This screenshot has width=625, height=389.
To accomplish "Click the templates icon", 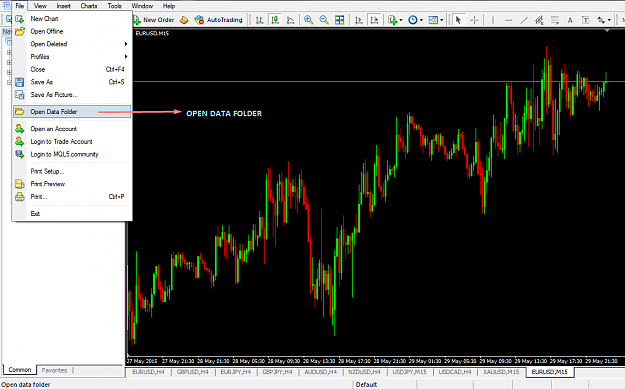I will coord(433,20).
